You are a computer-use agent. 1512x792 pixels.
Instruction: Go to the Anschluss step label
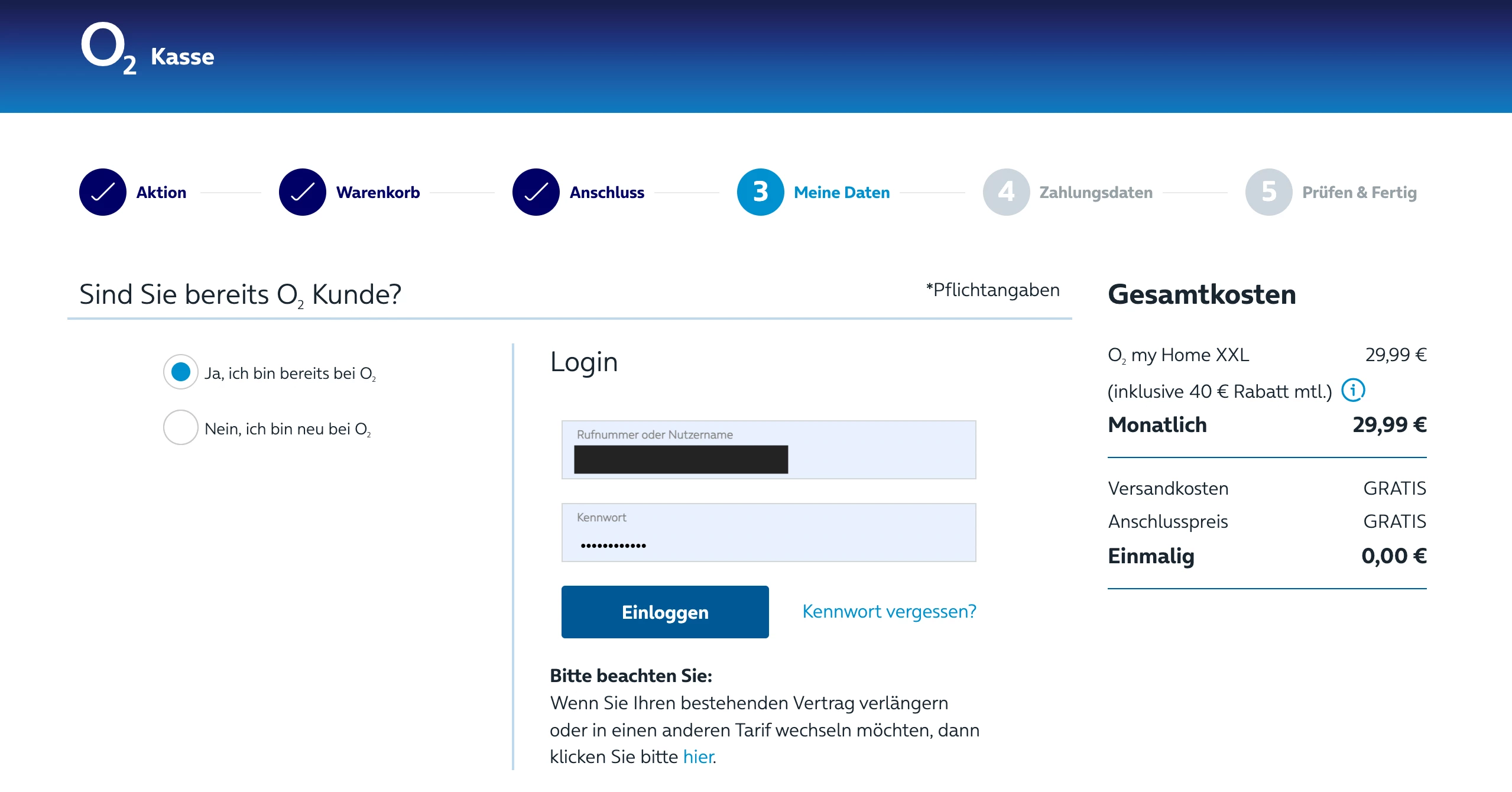click(606, 192)
